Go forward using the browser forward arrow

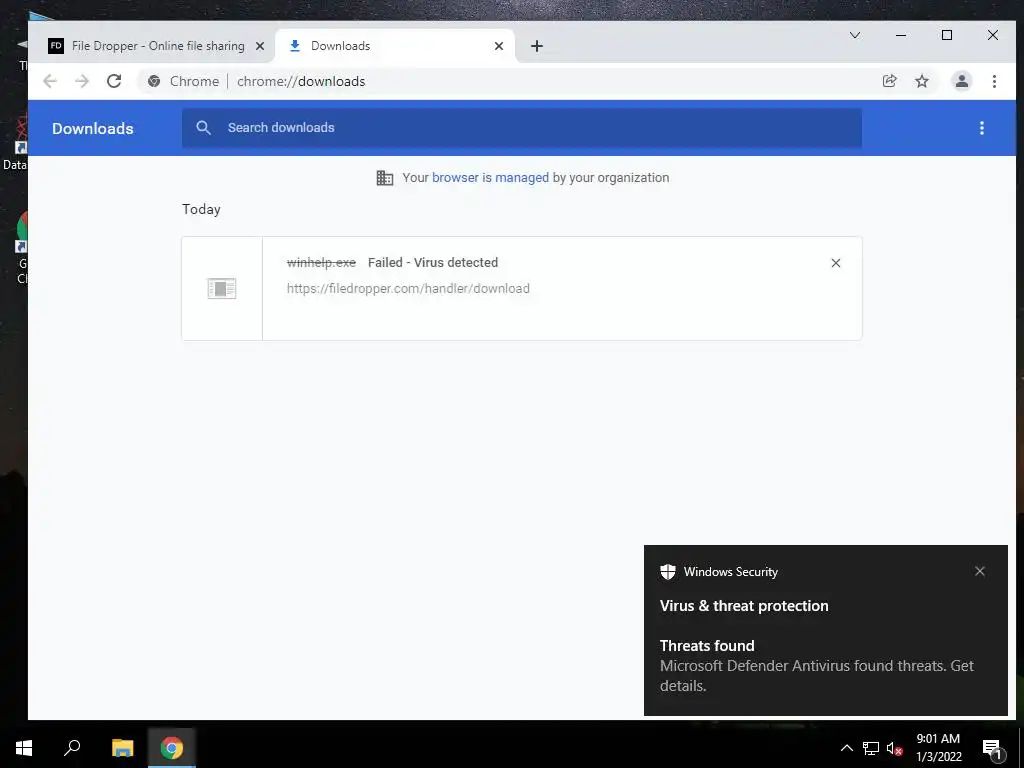coord(82,81)
